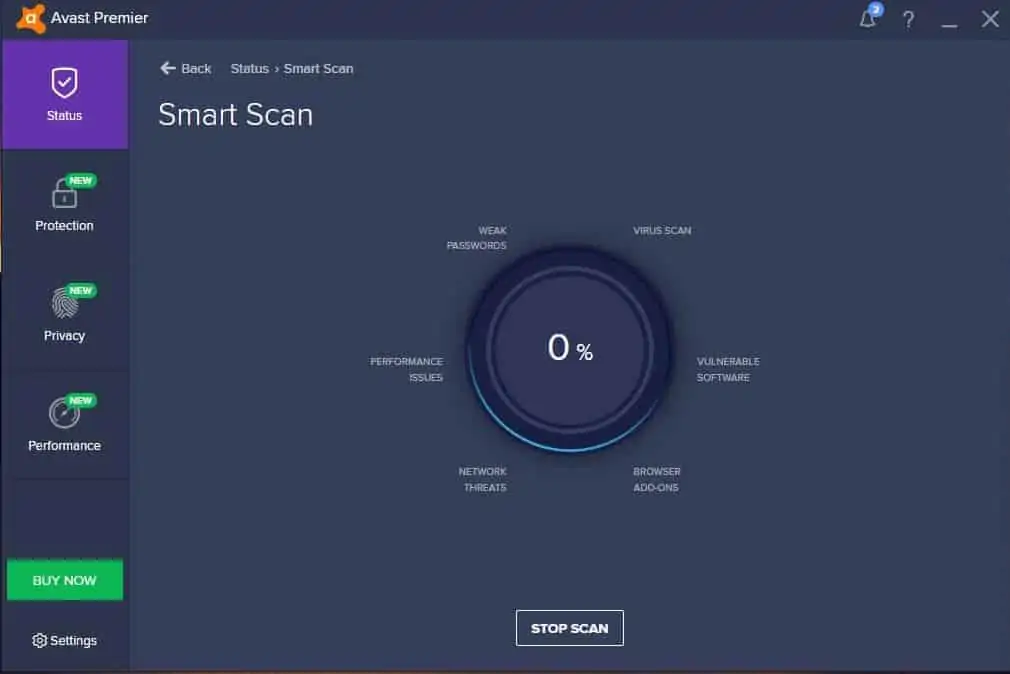This screenshot has height=674, width=1010.
Task: Open help with question mark icon
Action: pyautogui.click(x=908, y=19)
